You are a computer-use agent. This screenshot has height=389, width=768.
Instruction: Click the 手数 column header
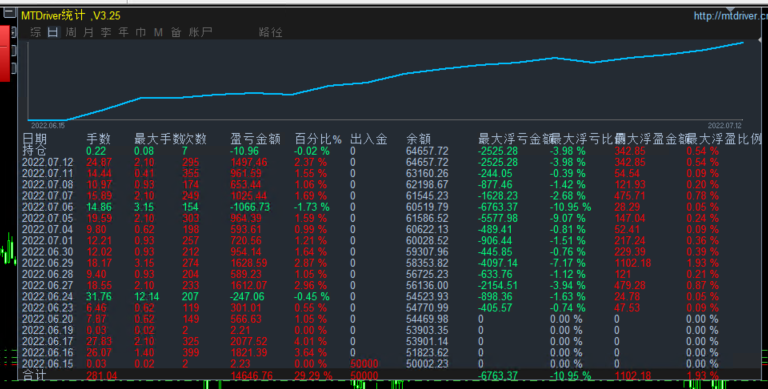tap(98, 139)
